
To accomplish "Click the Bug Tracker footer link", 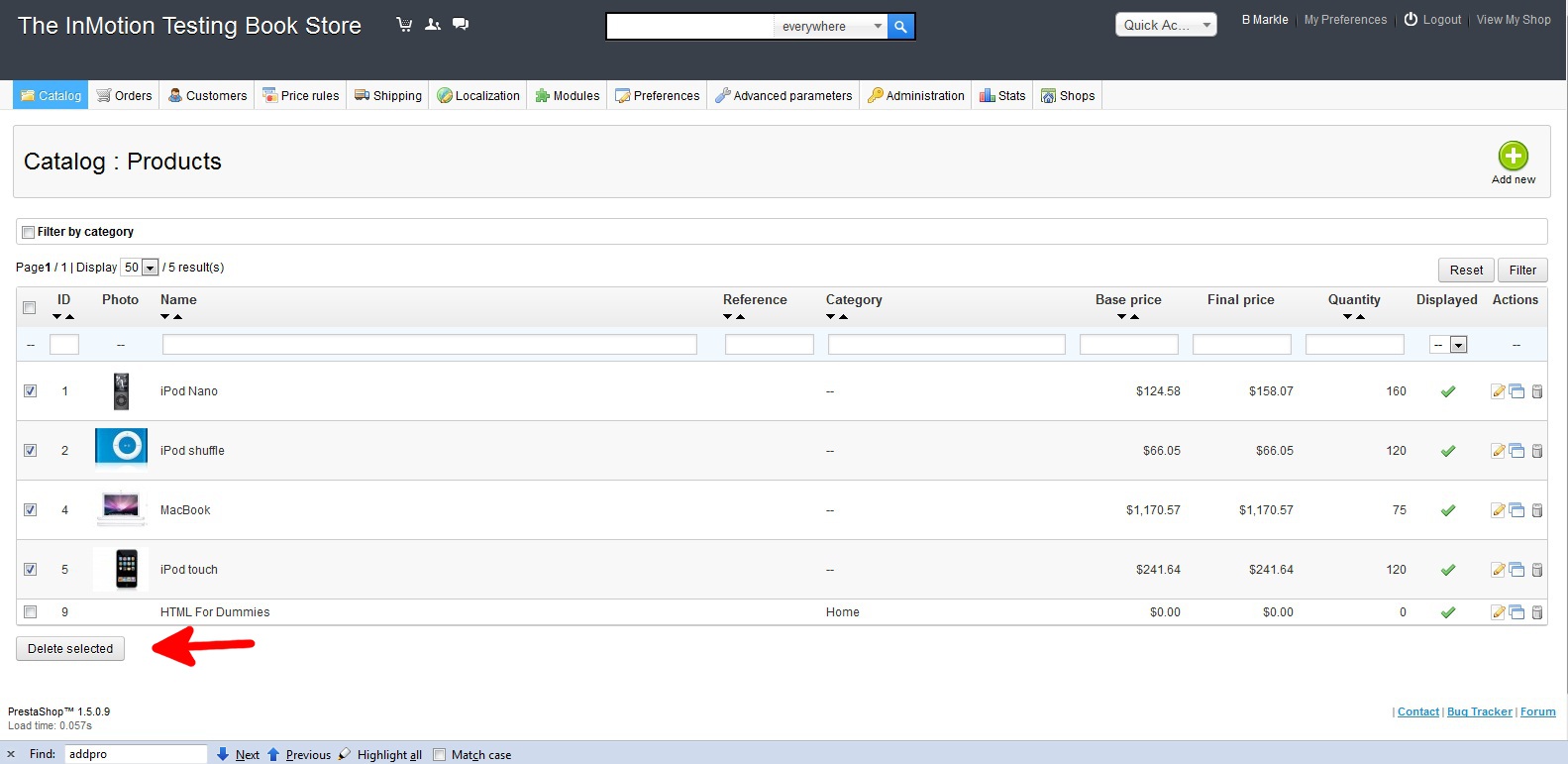I will click(x=1479, y=711).
